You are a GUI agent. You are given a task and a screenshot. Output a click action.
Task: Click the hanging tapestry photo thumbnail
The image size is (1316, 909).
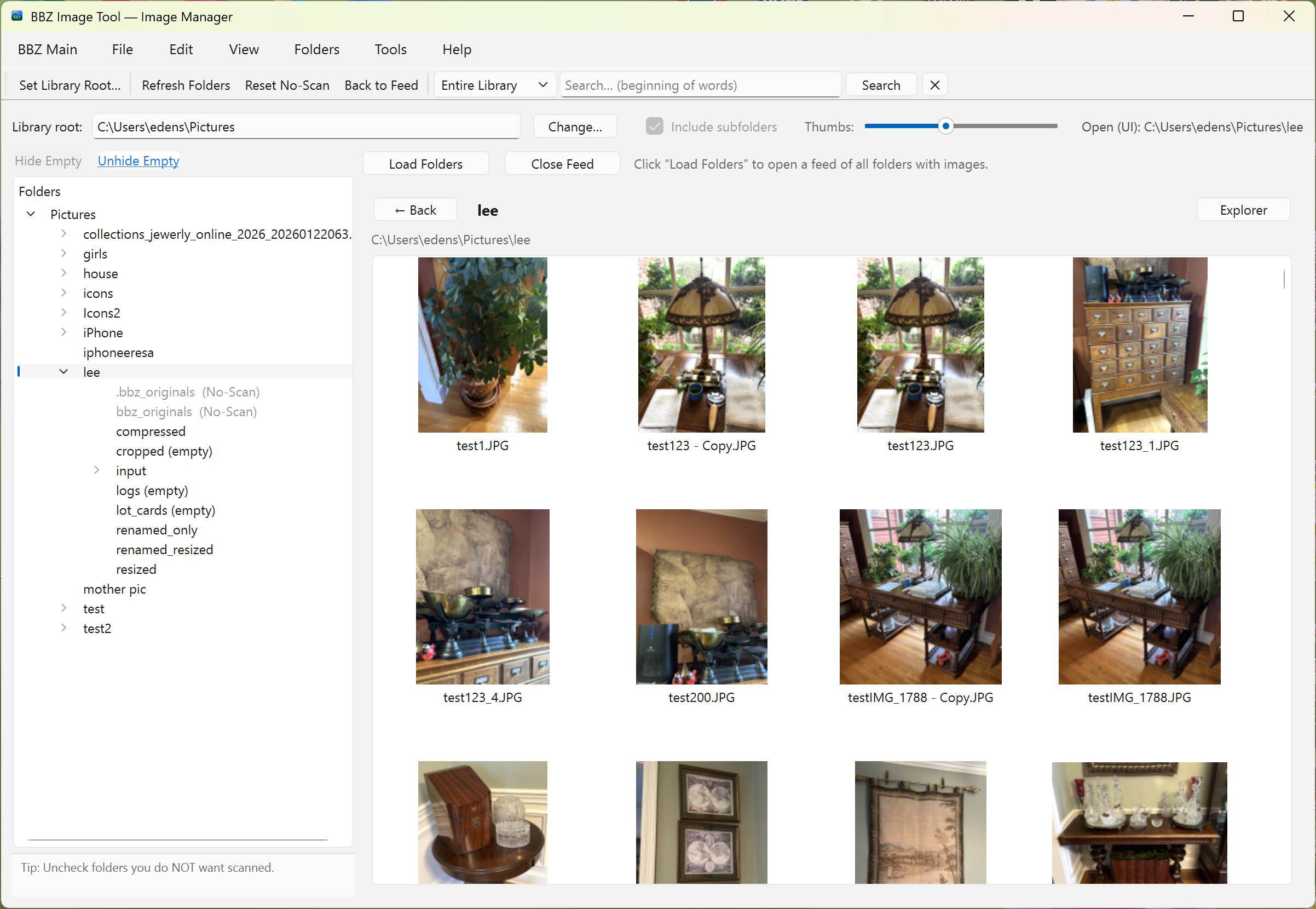[920, 822]
